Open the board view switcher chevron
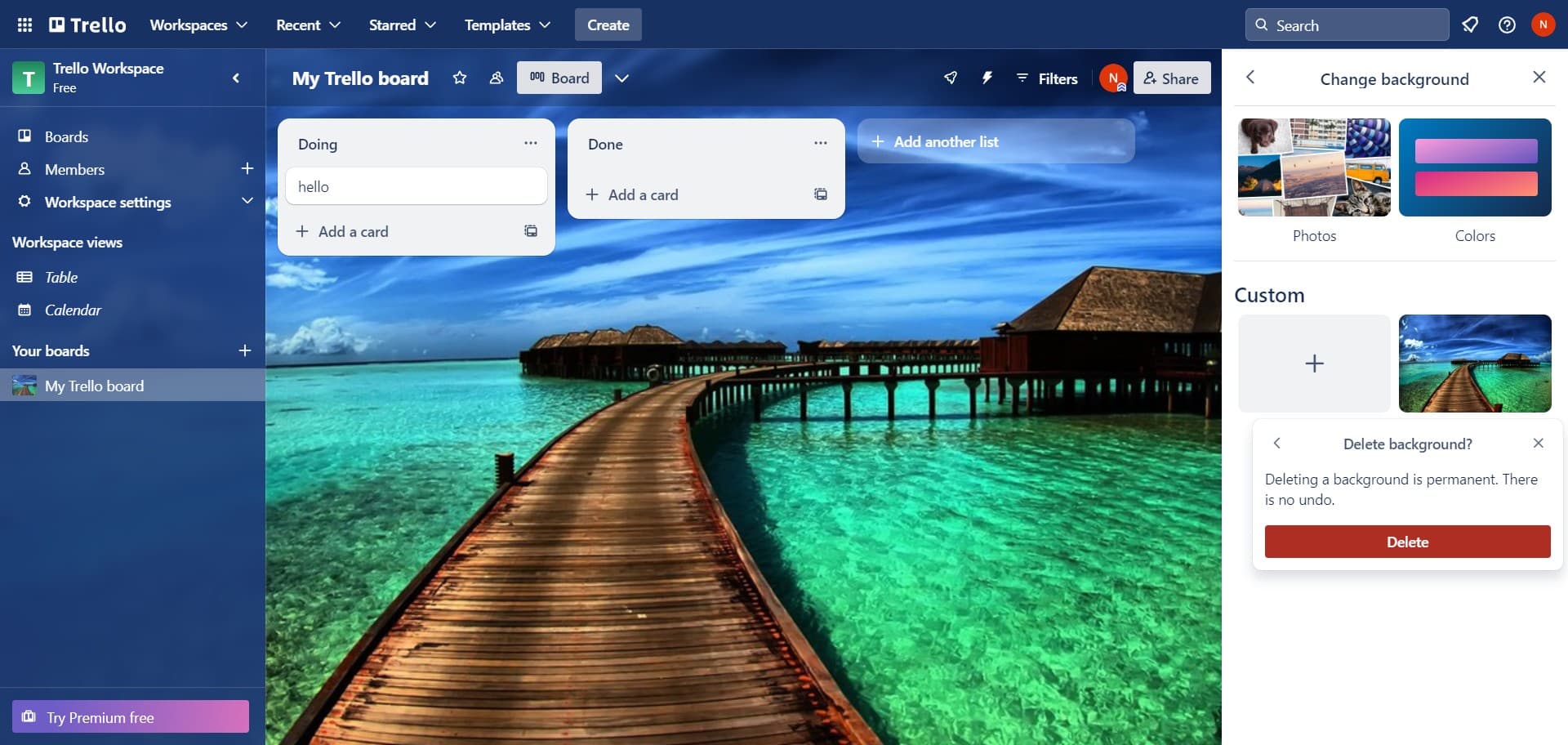 pyautogui.click(x=622, y=78)
